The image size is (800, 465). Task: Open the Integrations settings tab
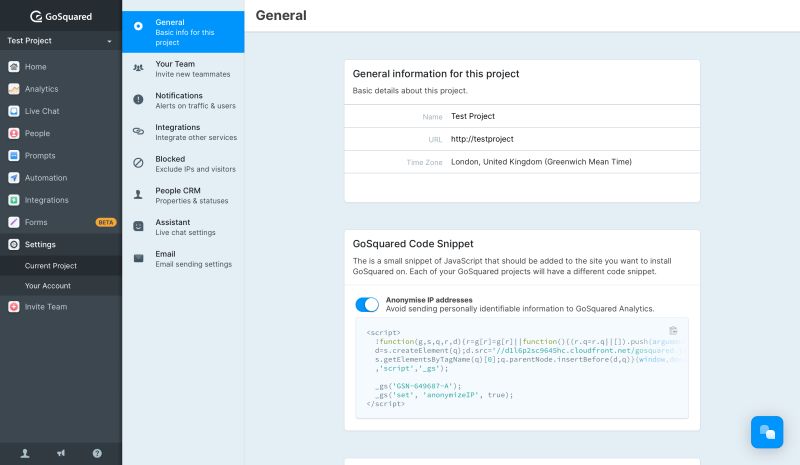[183, 132]
